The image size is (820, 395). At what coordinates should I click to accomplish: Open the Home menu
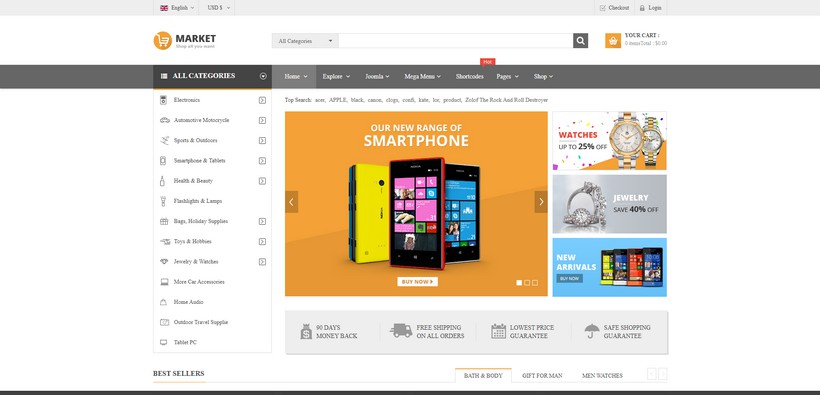[x=294, y=76]
